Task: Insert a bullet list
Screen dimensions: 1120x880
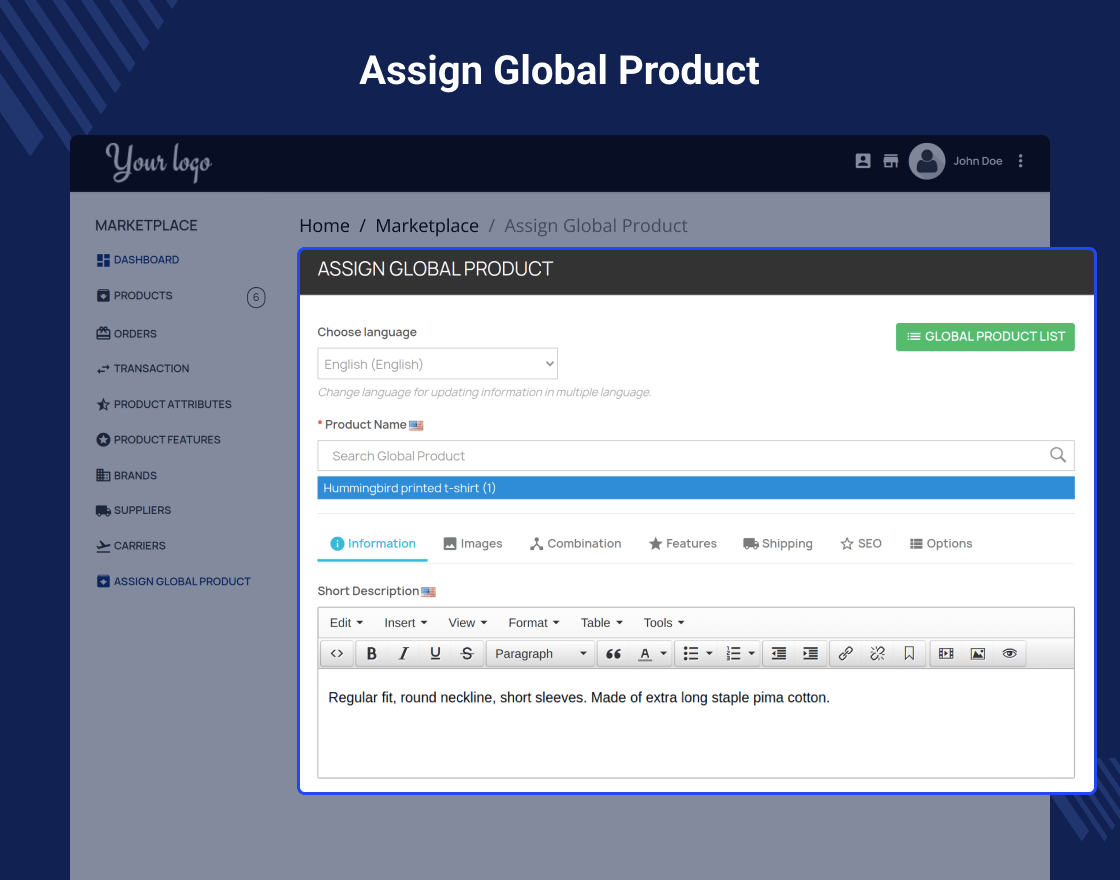Action: tap(691, 654)
